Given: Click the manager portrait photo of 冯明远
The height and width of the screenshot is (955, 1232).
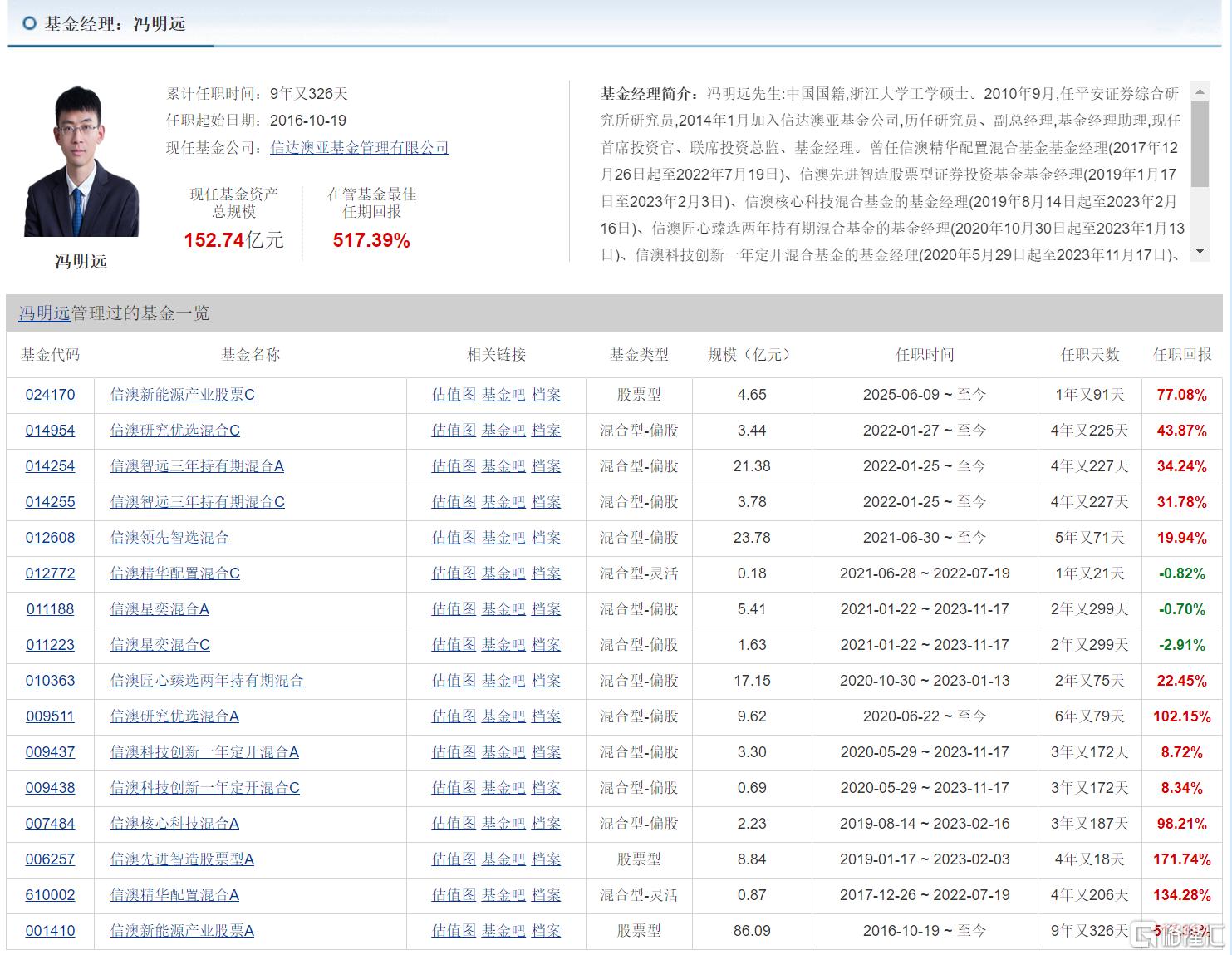Looking at the screenshot, I should [x=81, y=160].
